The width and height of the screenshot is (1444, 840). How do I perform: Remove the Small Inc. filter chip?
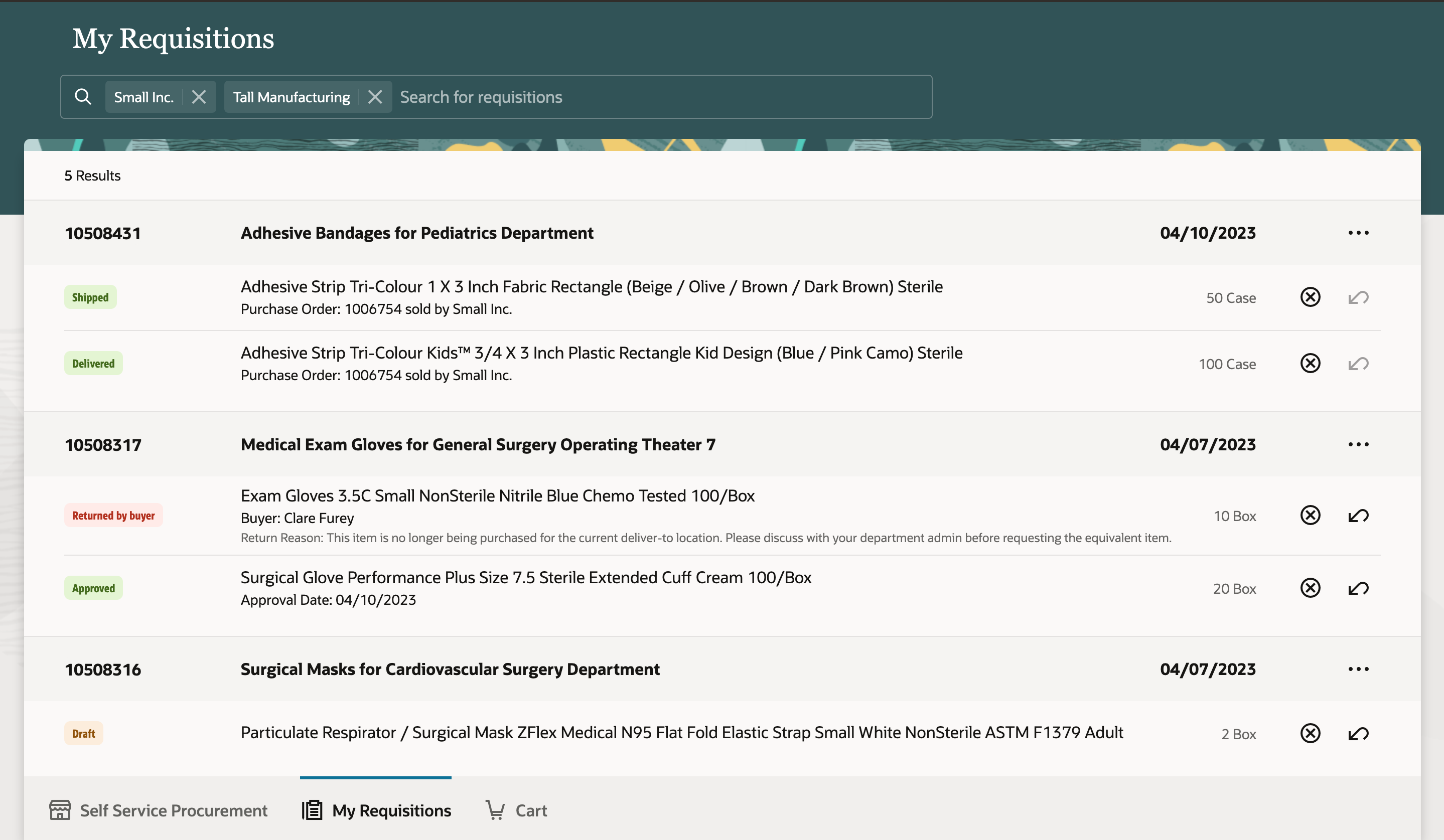(x=199, y=97)
